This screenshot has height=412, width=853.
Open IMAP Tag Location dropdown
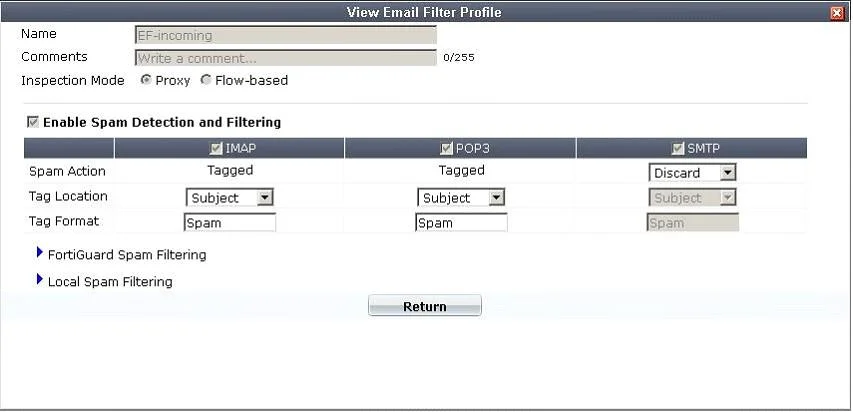point(230,198)
